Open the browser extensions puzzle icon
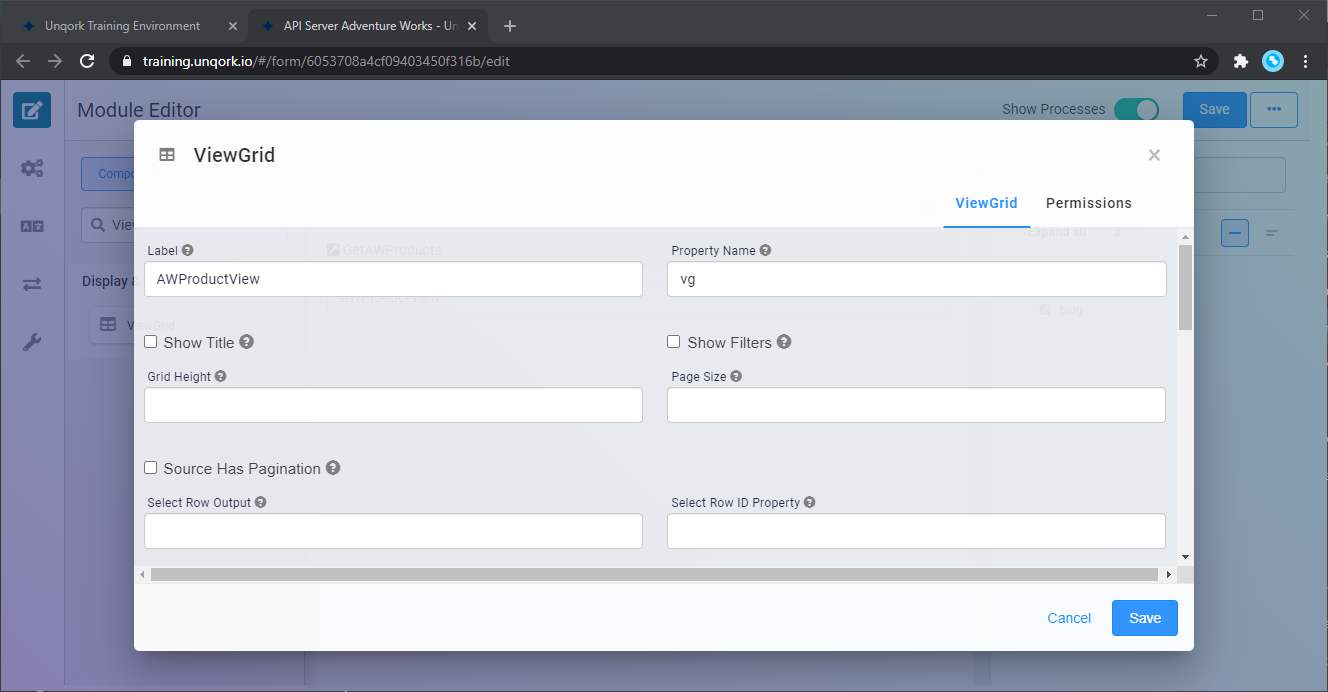Screen dimensions: 1328x692 tap(1240, 61)
